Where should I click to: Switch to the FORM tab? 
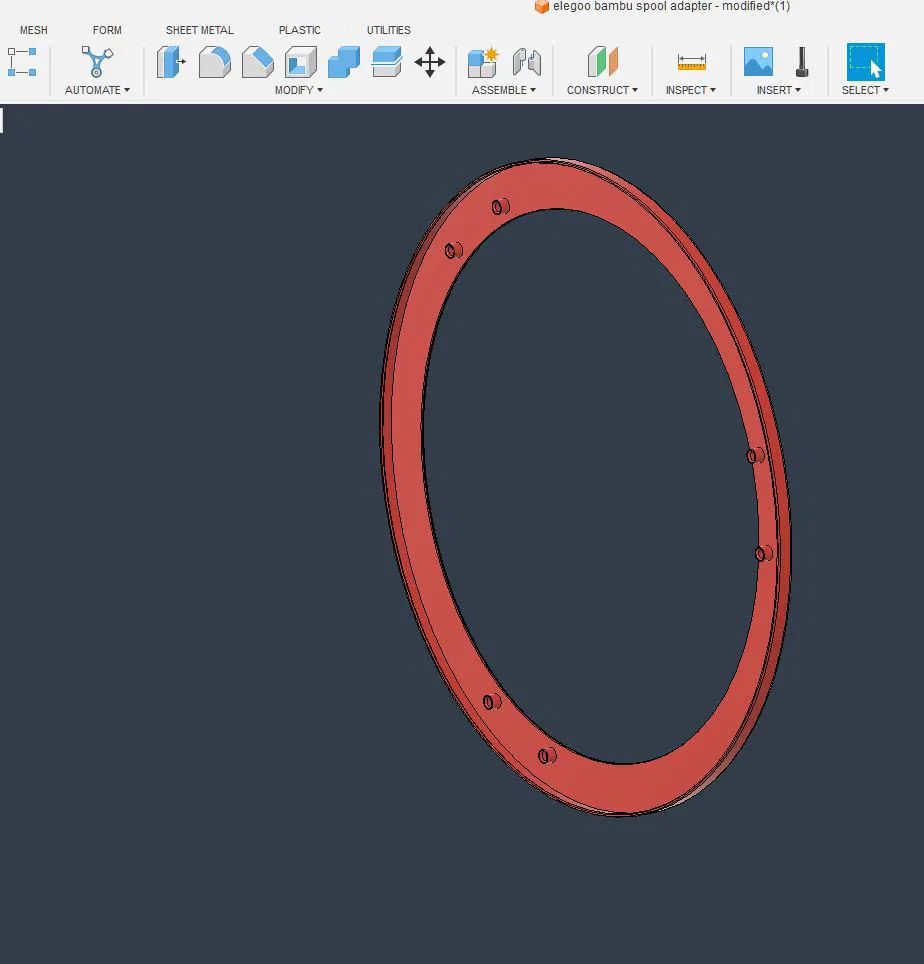click(x=107, y=30)
